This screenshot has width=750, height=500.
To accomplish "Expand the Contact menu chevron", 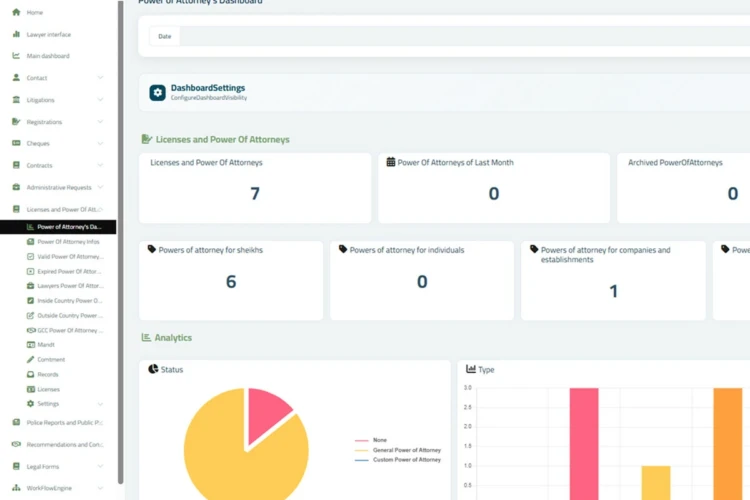I will (x=100, y=78).
